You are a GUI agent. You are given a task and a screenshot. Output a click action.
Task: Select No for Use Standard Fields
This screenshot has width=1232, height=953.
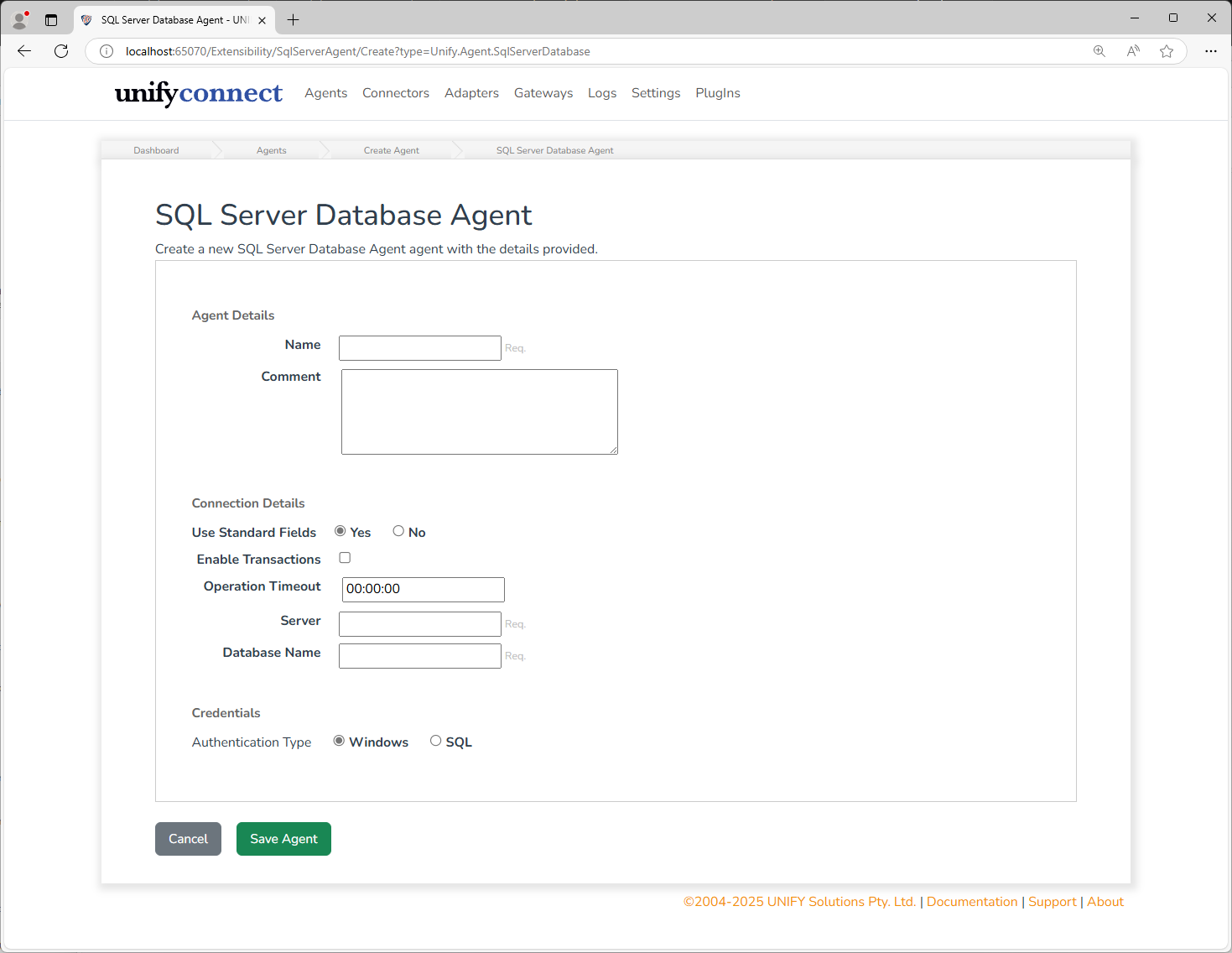(399, 531)
